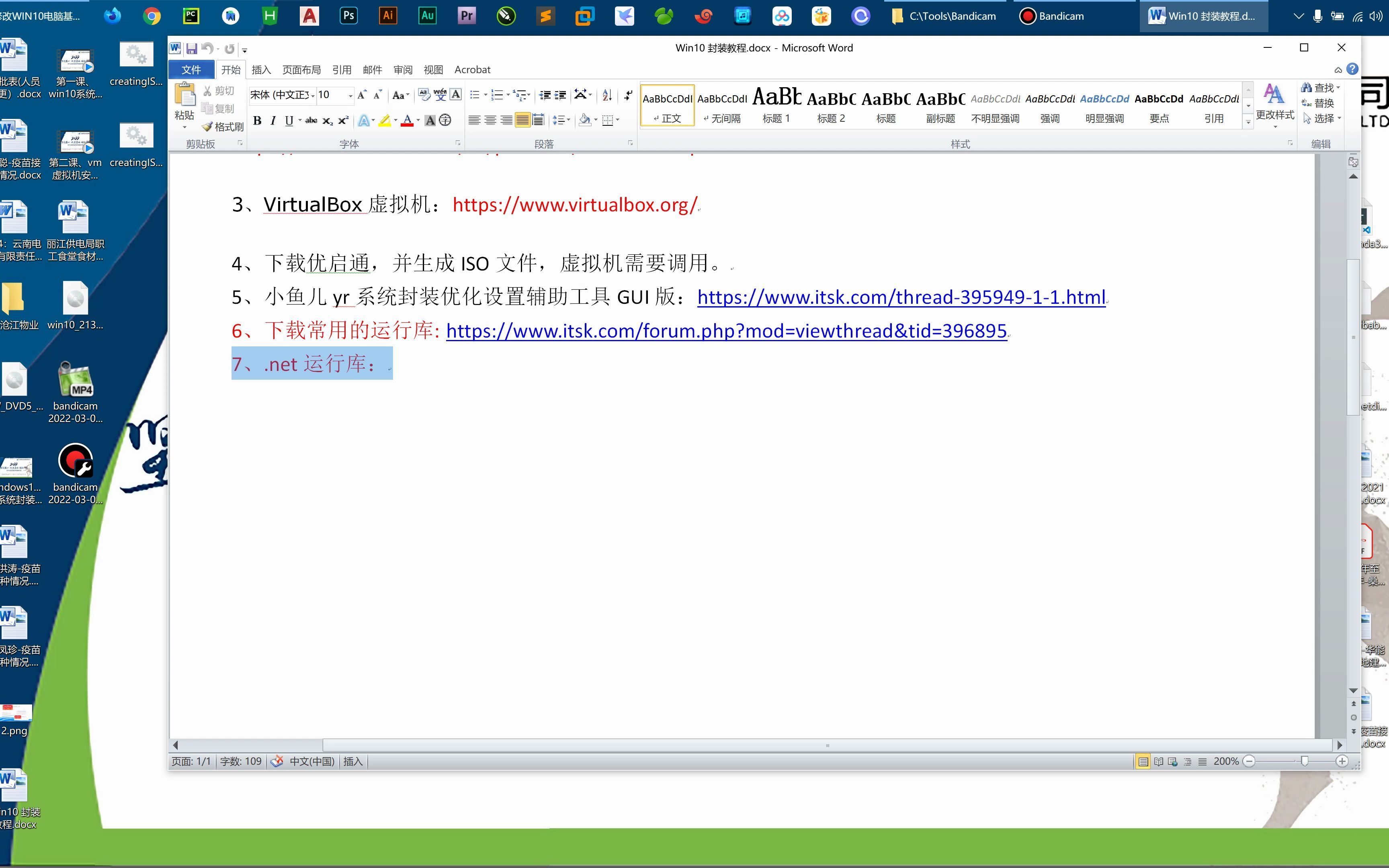Open the Change Case Aa dropdown

click(x=400, y=95)
